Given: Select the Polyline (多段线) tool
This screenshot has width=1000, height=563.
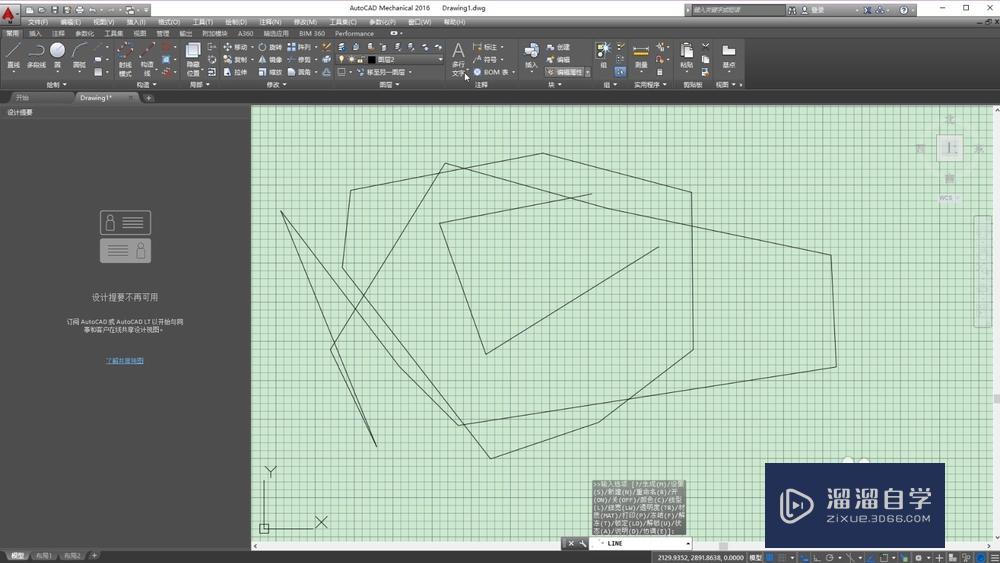Looking at the screenshot, I should (x=36, y=54).
